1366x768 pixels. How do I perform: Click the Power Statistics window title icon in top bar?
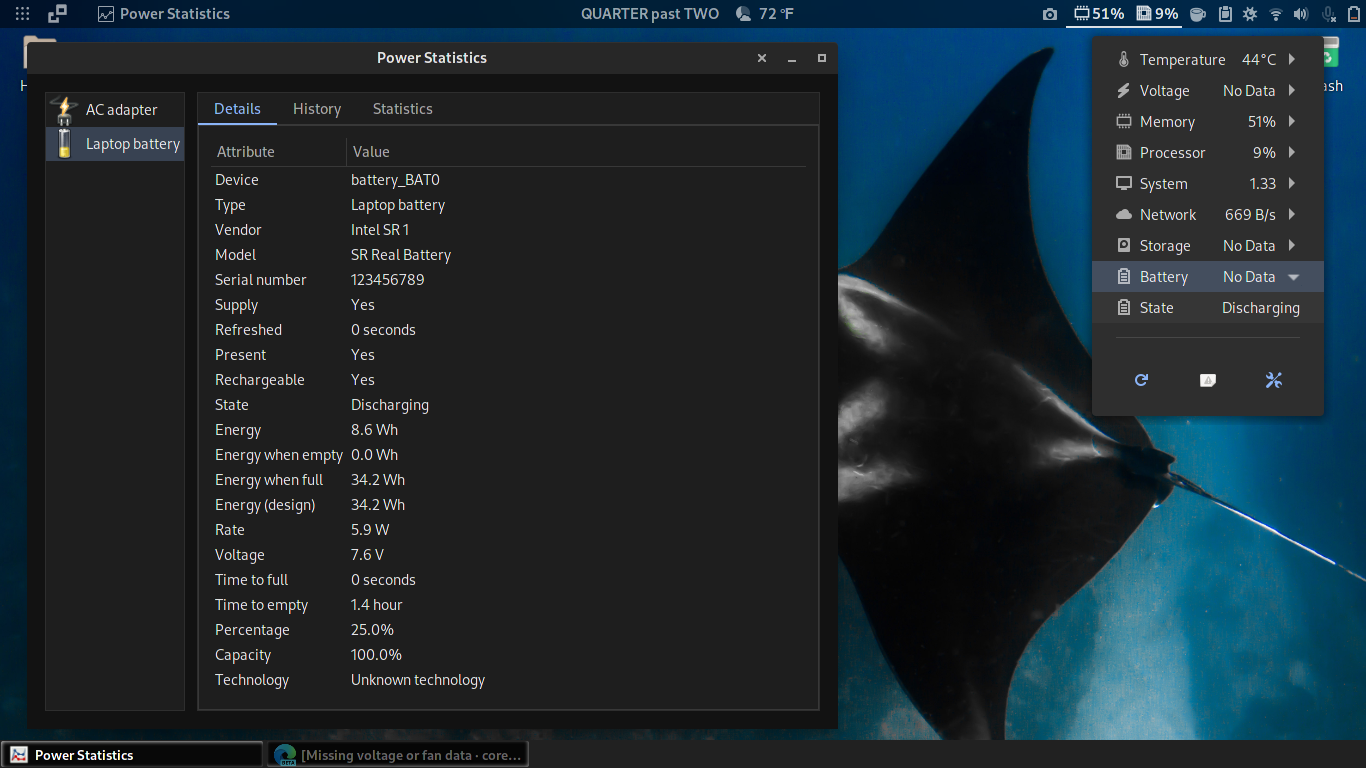[106, 14]
